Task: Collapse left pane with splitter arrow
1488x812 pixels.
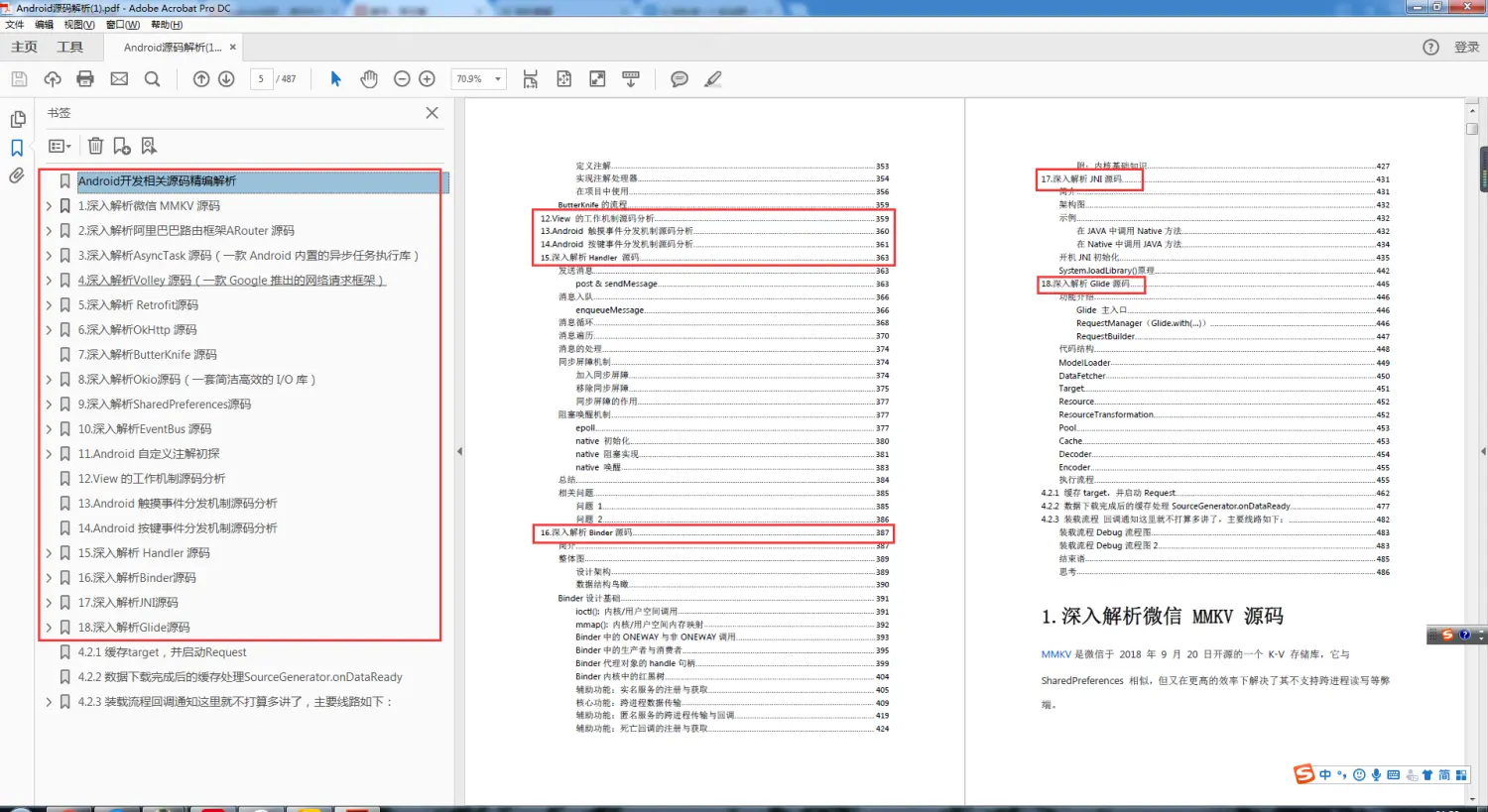Action: click(x=459, y=451)
